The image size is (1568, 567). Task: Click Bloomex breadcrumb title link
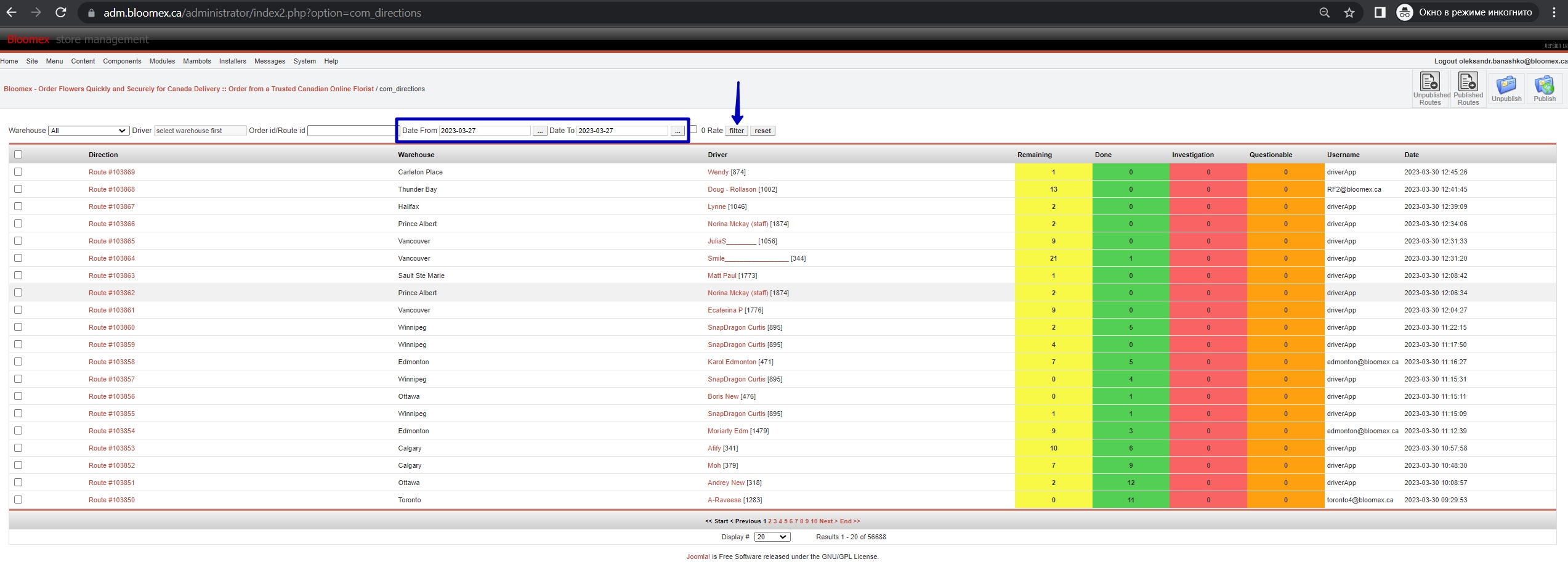point(188,89)
